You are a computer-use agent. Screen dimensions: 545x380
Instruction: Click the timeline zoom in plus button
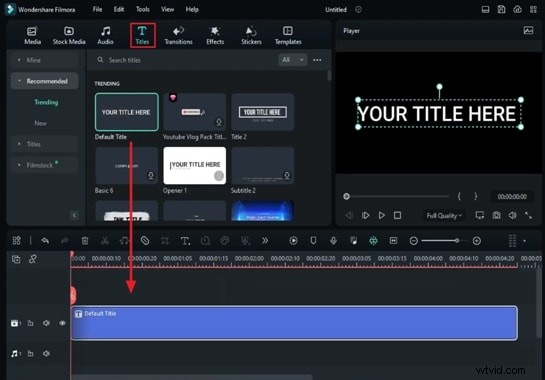click(x=477, y=241)
